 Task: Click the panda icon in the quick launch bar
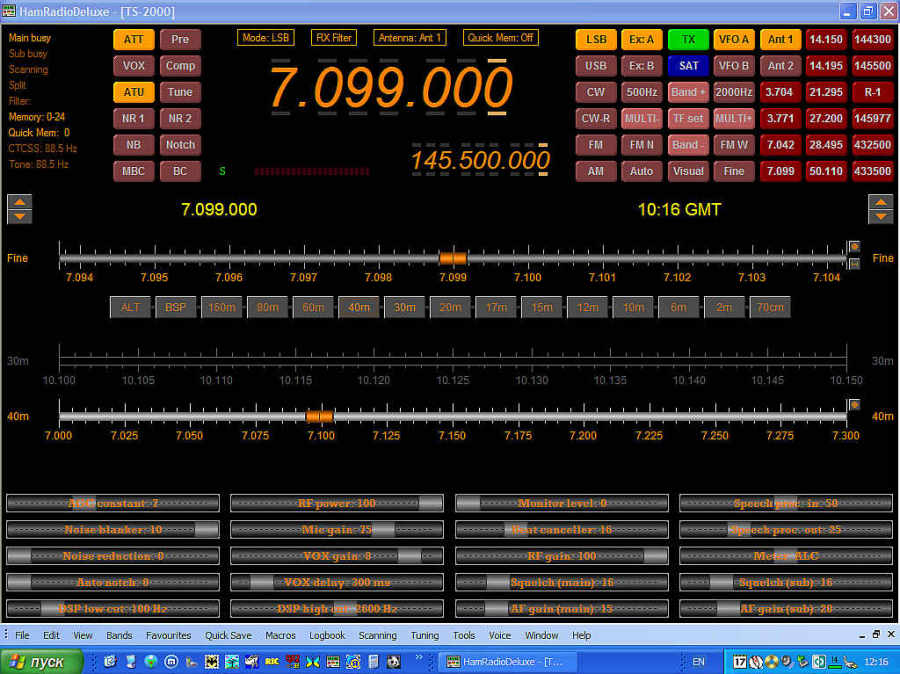(x=393, y=662)
